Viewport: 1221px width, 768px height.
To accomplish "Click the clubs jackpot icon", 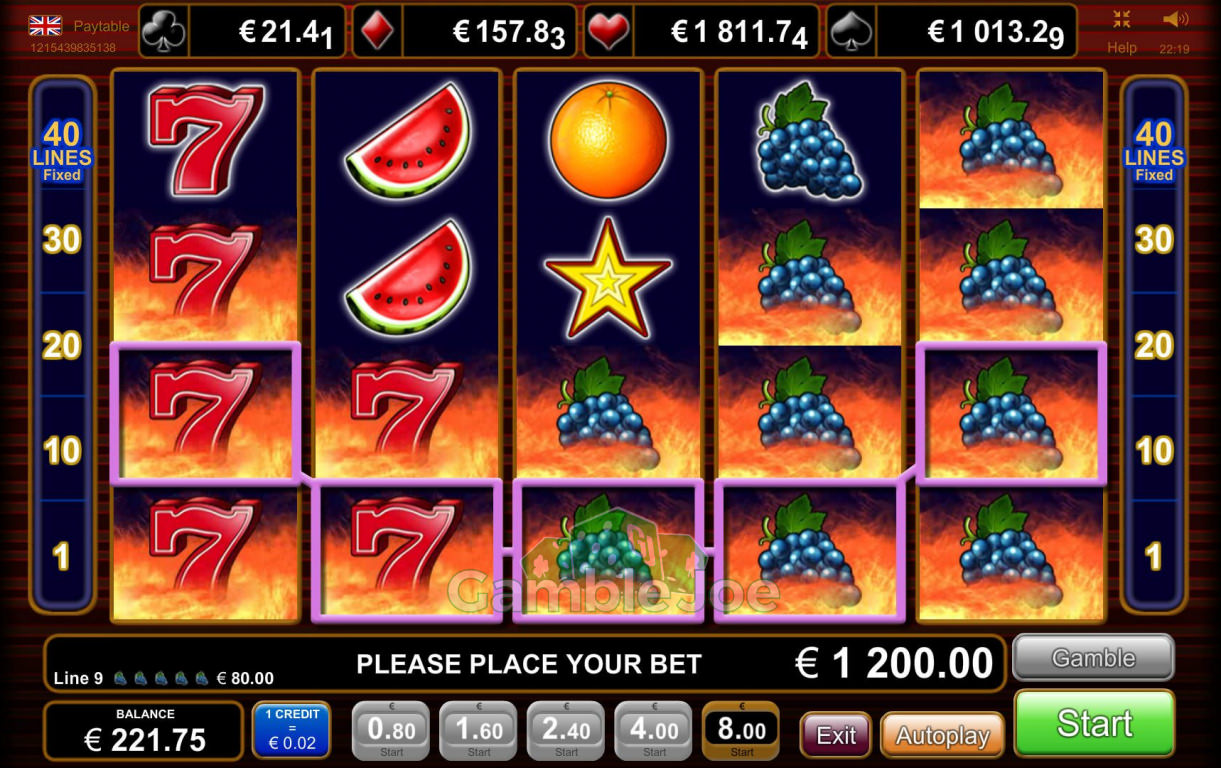I will tap(163, 32).
